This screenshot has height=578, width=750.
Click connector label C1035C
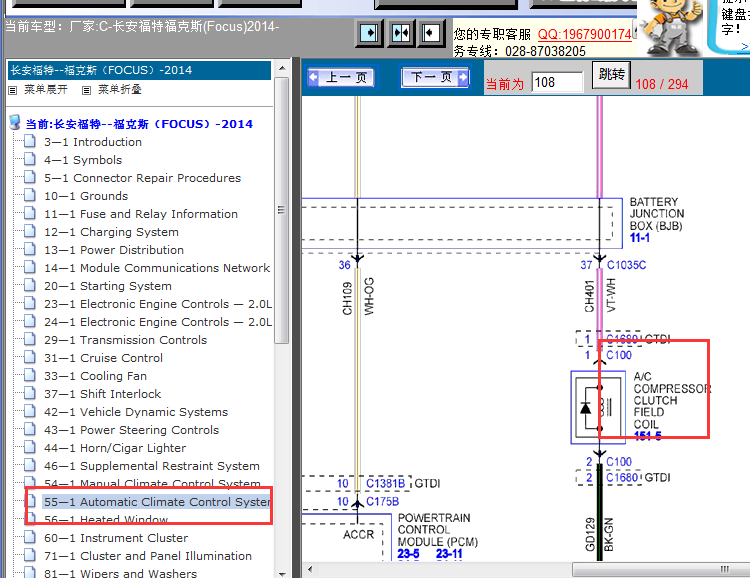pos(626,265)
